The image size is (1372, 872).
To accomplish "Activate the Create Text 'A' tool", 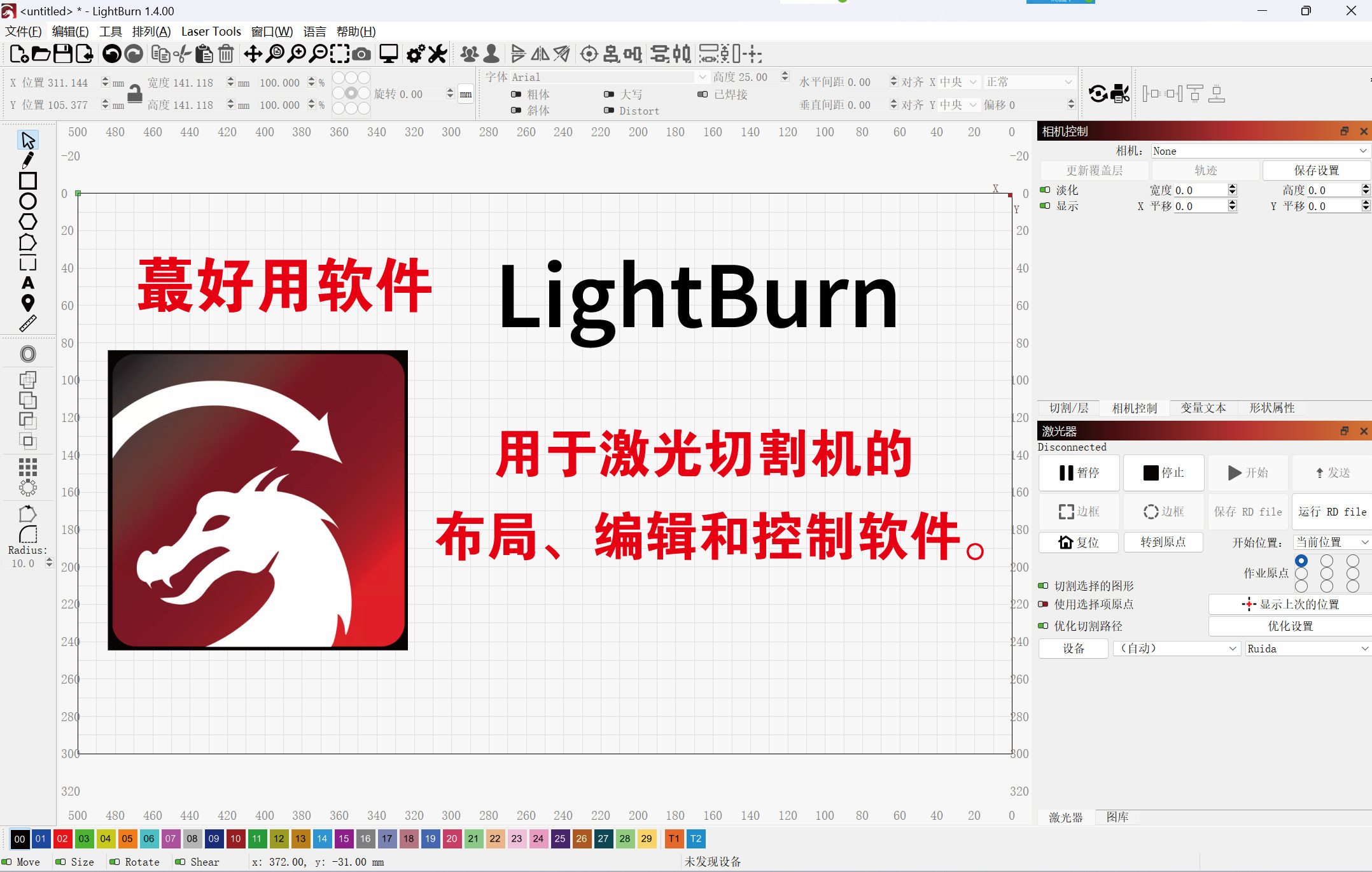I will [28, 283].
